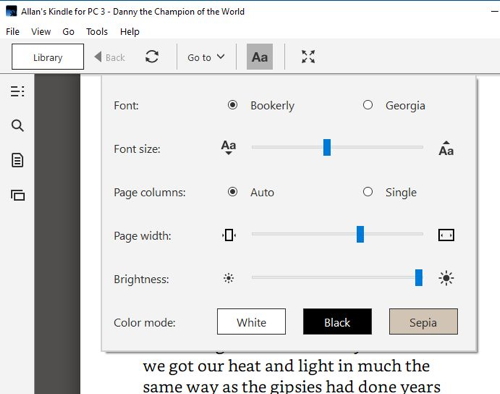This screenshot has width=500, height=394.
Task: Click the Kindle app icon in title bar
Action: pos(11,11)
